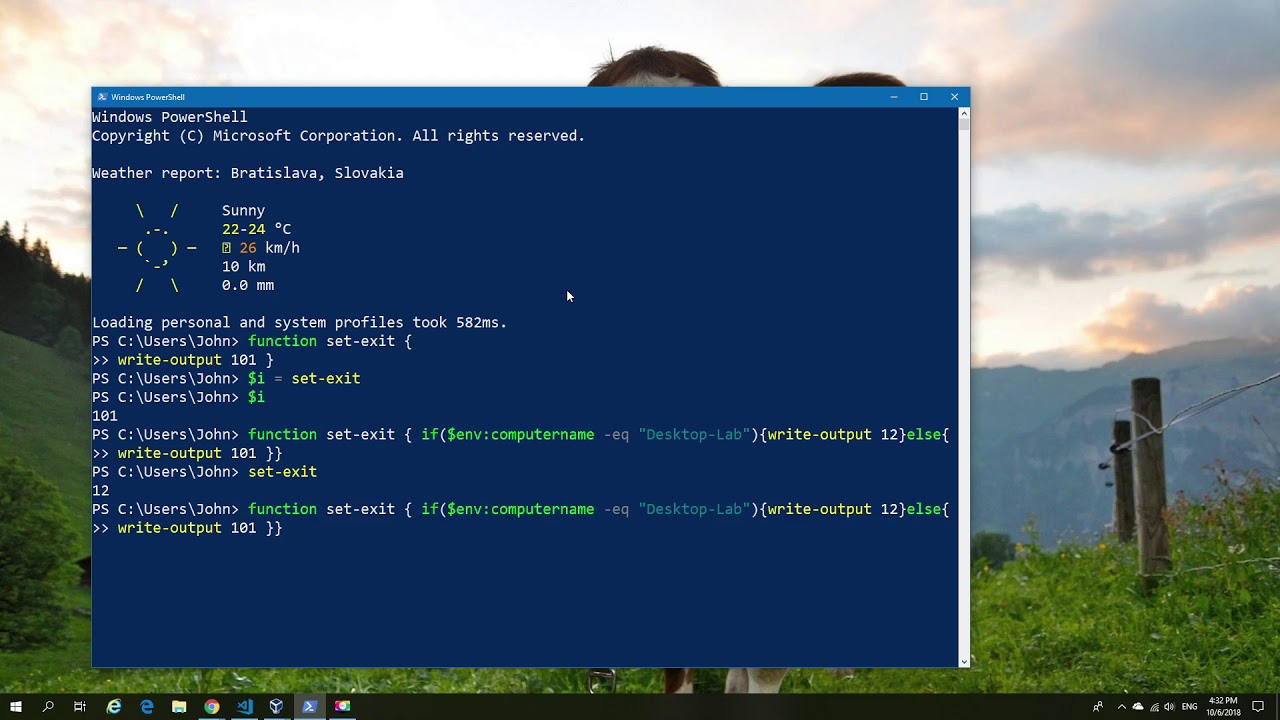Click the "$i = set-exit" command

click(x=304, y=379)
